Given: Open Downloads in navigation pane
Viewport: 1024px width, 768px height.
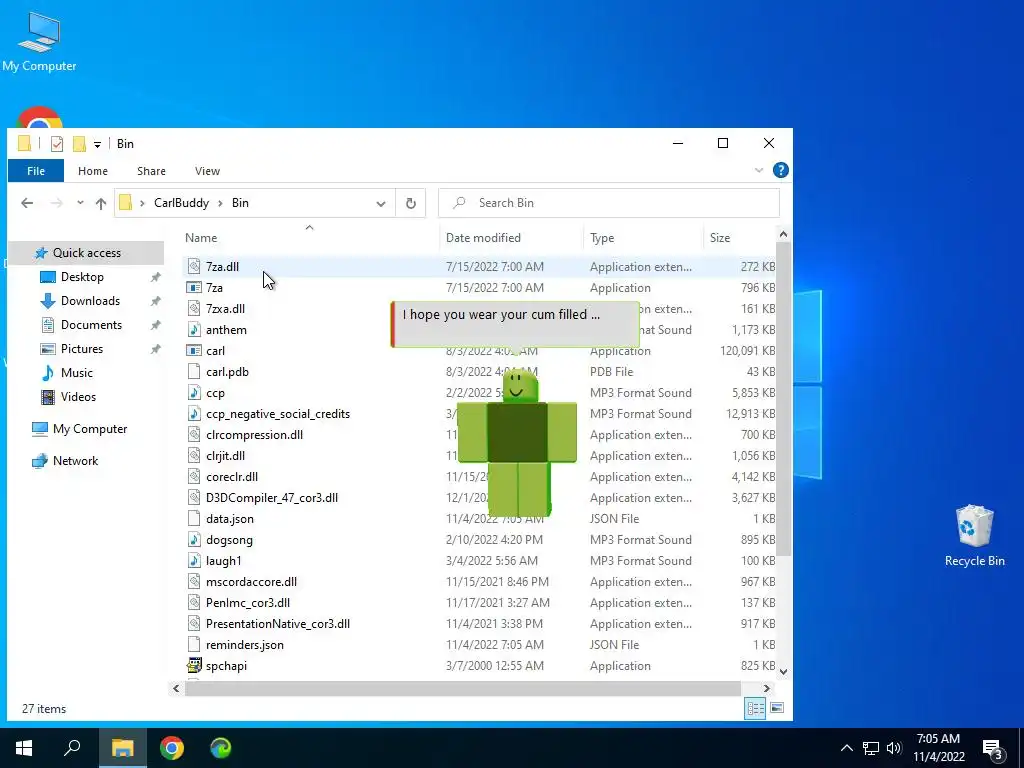Looking at the screenshot, I should coord(90,301).
